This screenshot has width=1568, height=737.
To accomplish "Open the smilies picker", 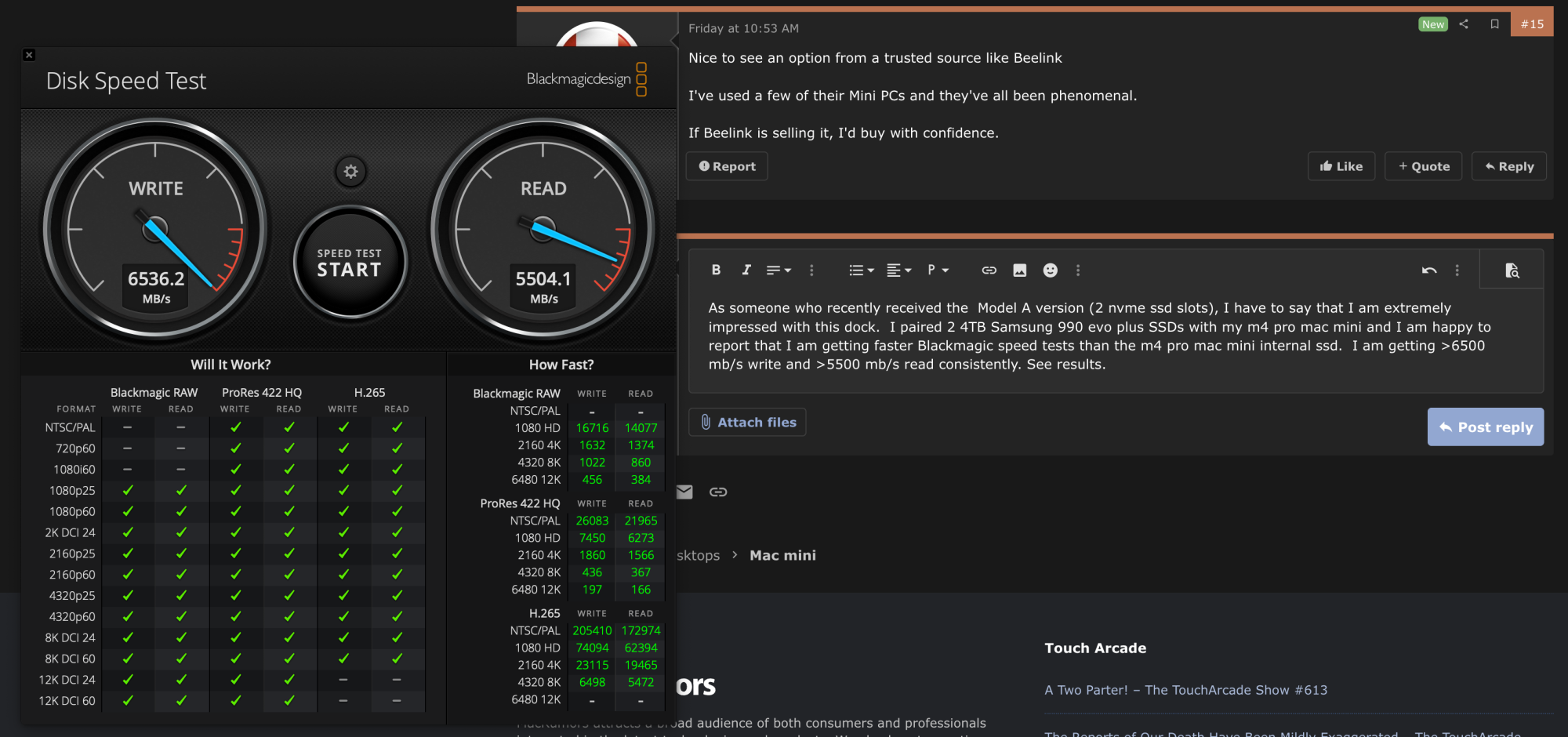I will click(1051, 270).
